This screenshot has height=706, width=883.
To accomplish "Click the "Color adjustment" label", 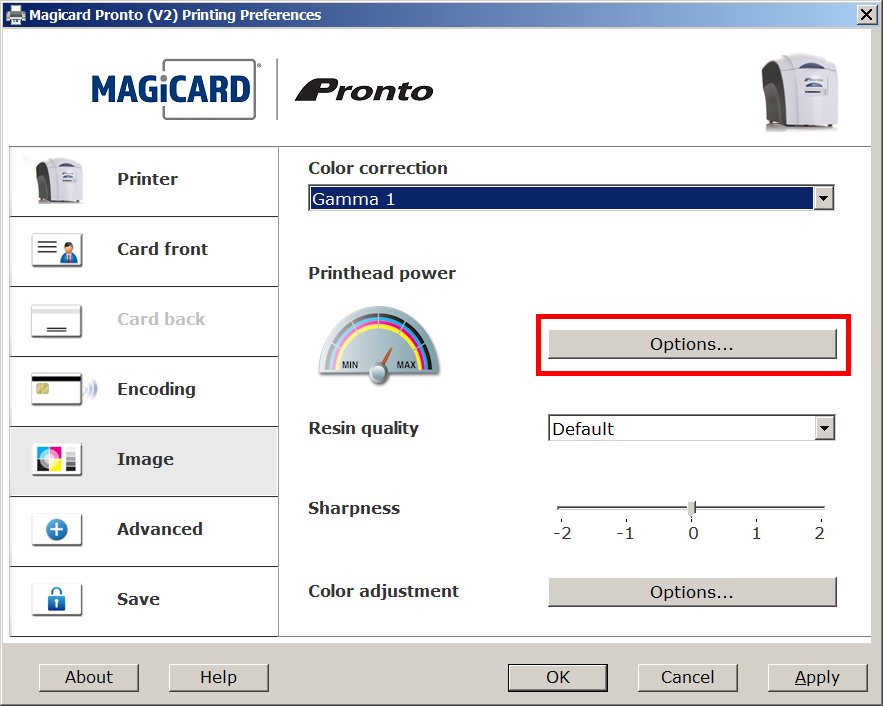I will pyautogui.click(x=383, y=591).
